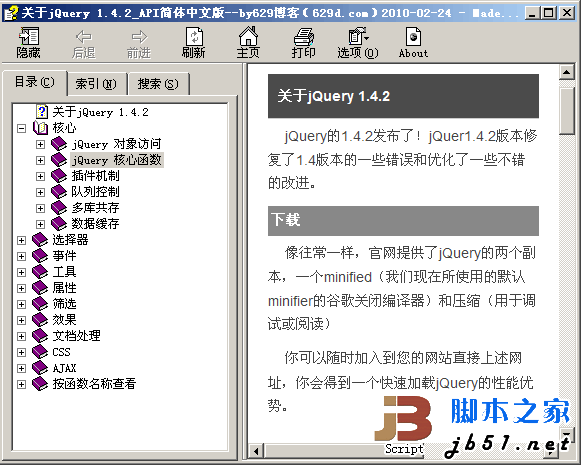The height and width of the screenshot is (465, 581).
Task: Select the 按函数名称查看 tree item
Action: (94, 384)
